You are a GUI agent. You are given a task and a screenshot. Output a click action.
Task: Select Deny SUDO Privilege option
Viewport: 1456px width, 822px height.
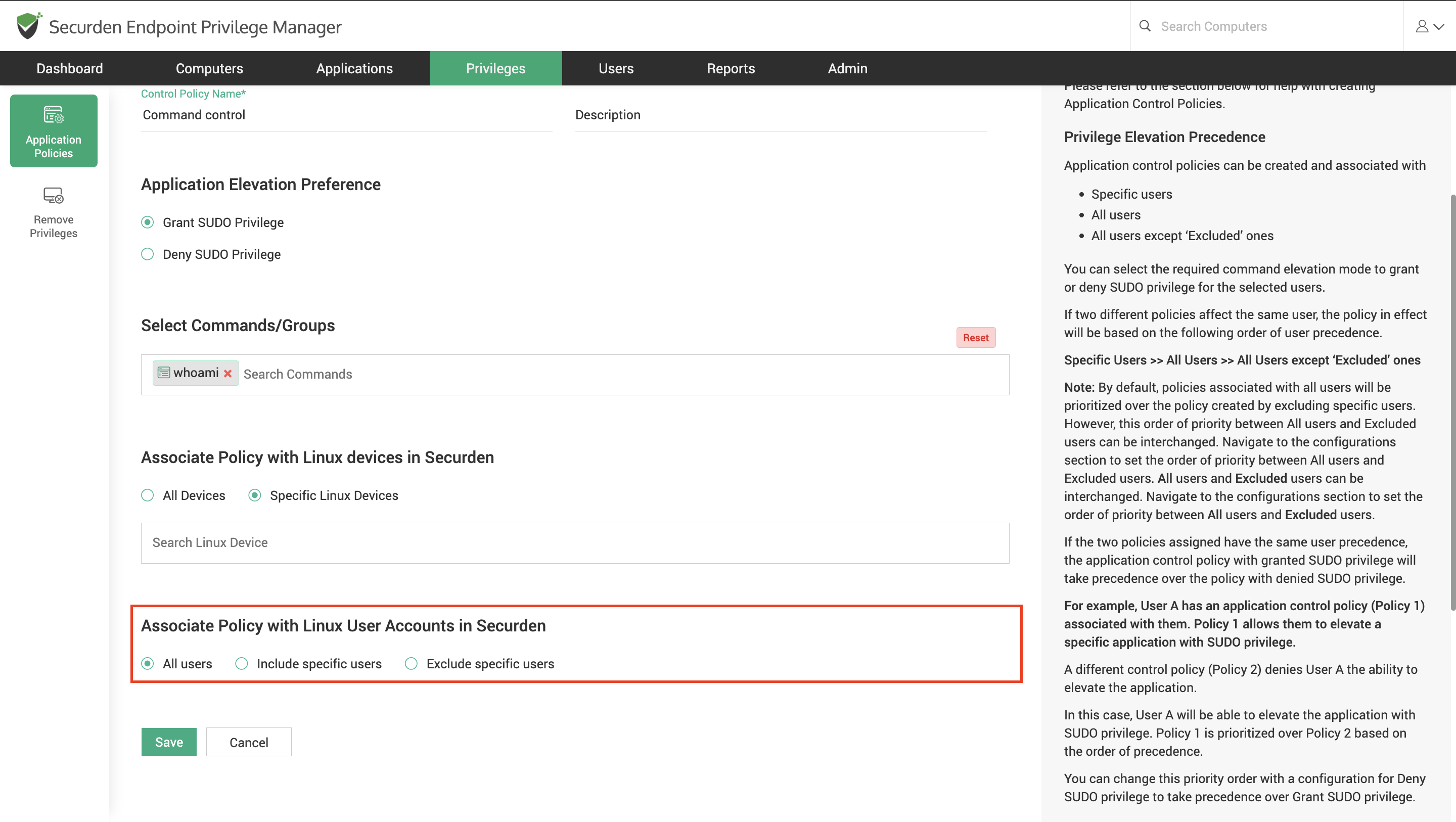click(x=148, y=254)
